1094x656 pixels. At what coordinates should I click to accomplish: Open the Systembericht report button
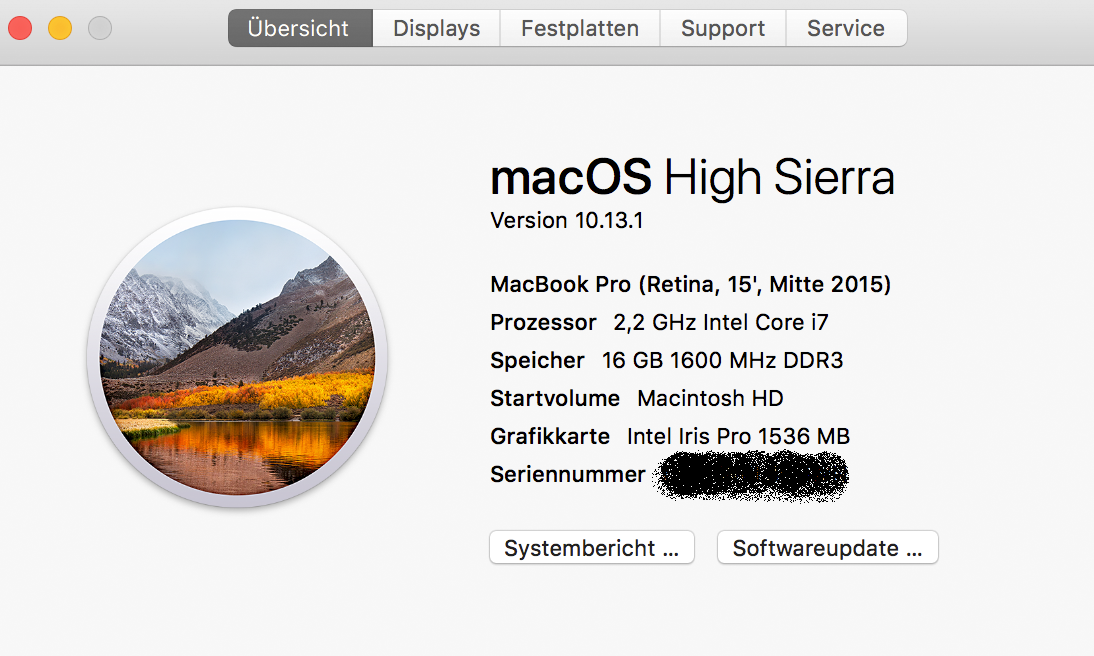pos(592,548)
